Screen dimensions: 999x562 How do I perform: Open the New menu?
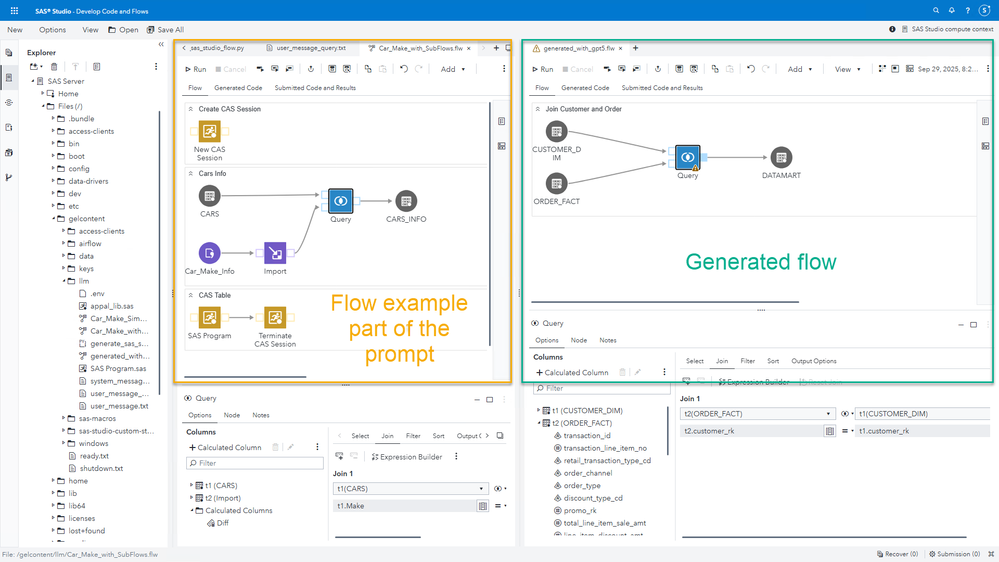point(15,29)
